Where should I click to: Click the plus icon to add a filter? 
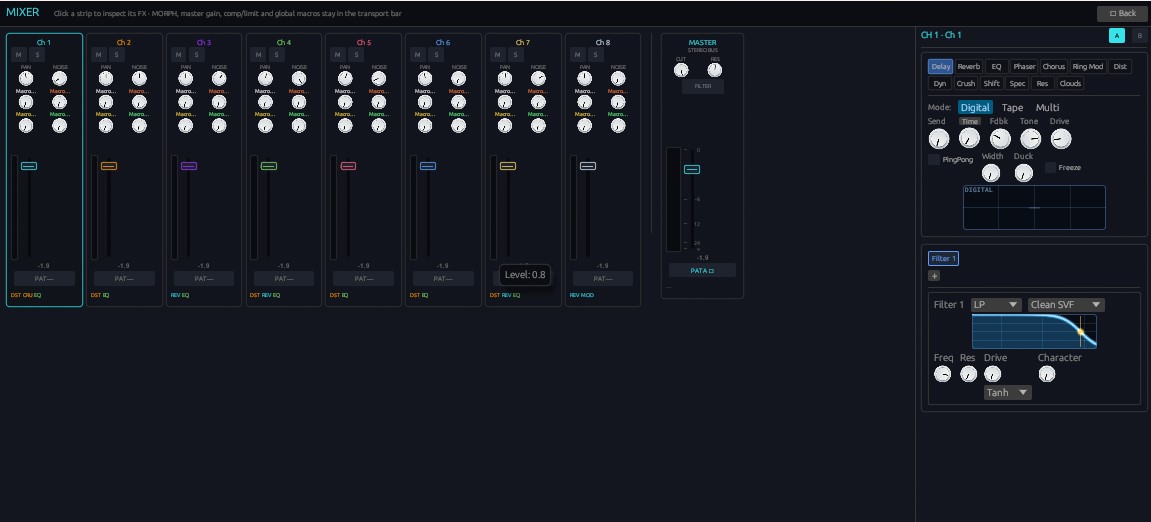pyautogui.click(x=934, y=276)
